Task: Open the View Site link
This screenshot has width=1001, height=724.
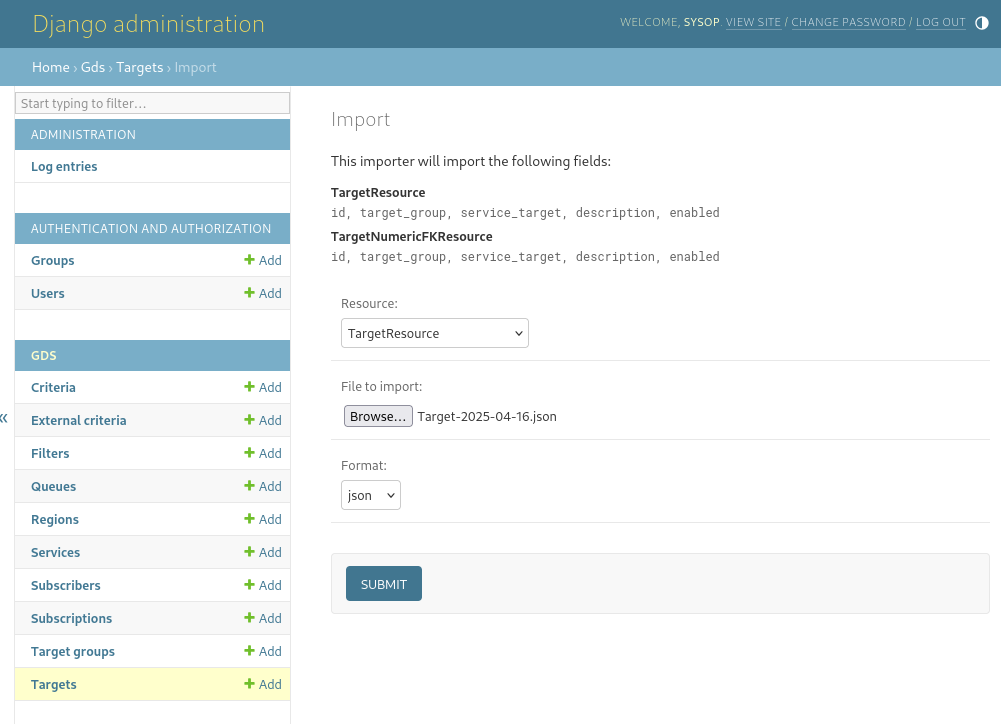Action: coord(753,22)
